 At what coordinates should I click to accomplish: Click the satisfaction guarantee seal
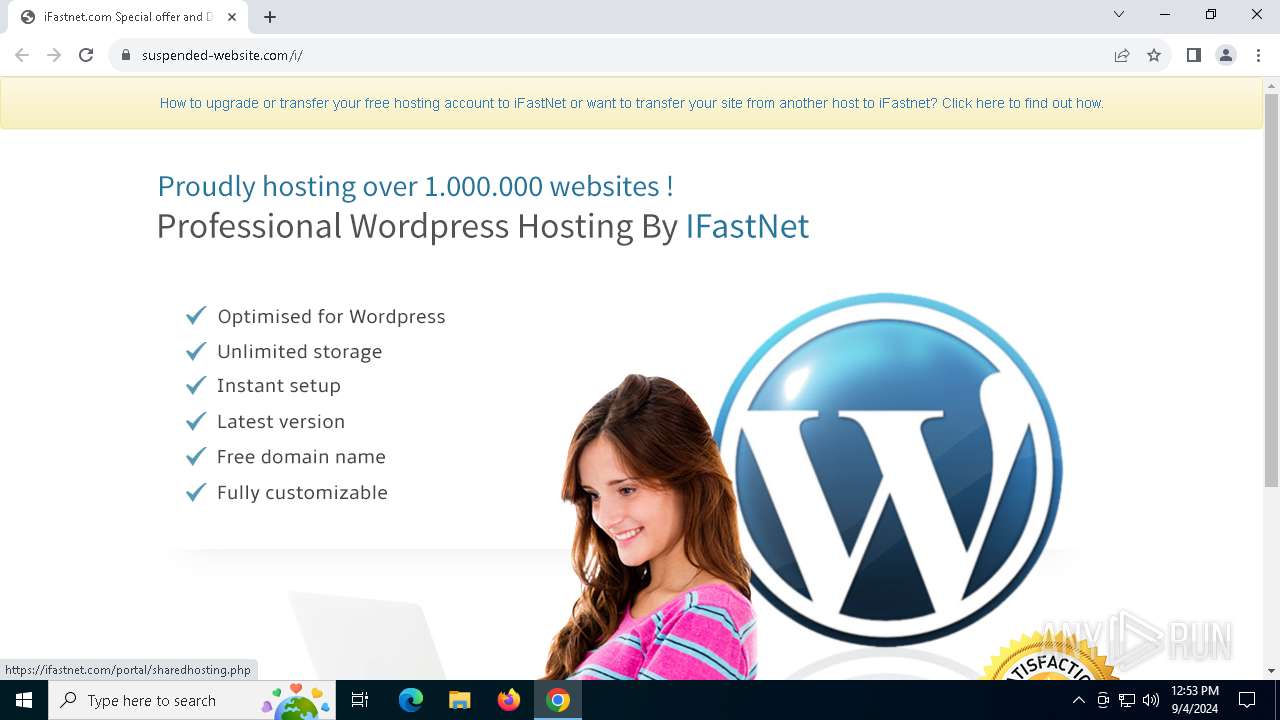click(1050, 657)
